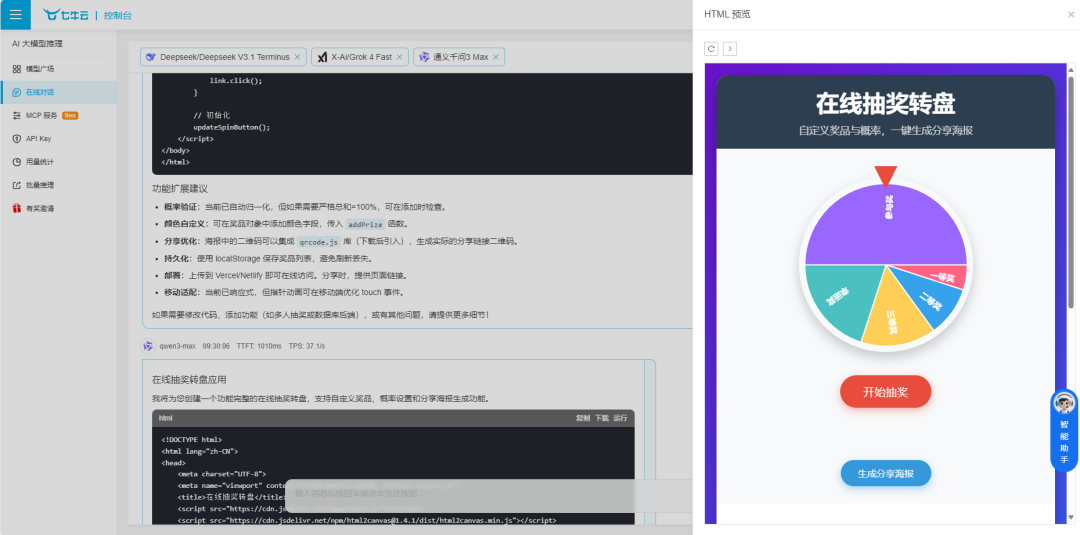Remove the Deepseek V3.1 Terminus model tab

pos(297,57)
